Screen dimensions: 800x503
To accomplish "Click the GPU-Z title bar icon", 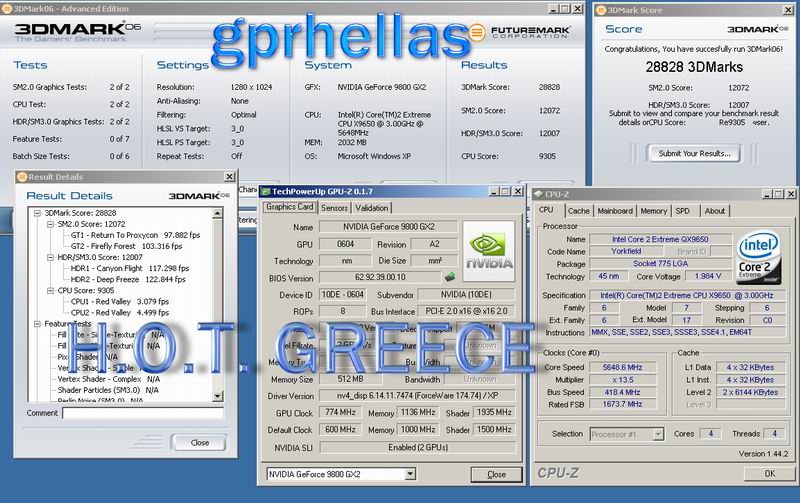I will (265, 192).
